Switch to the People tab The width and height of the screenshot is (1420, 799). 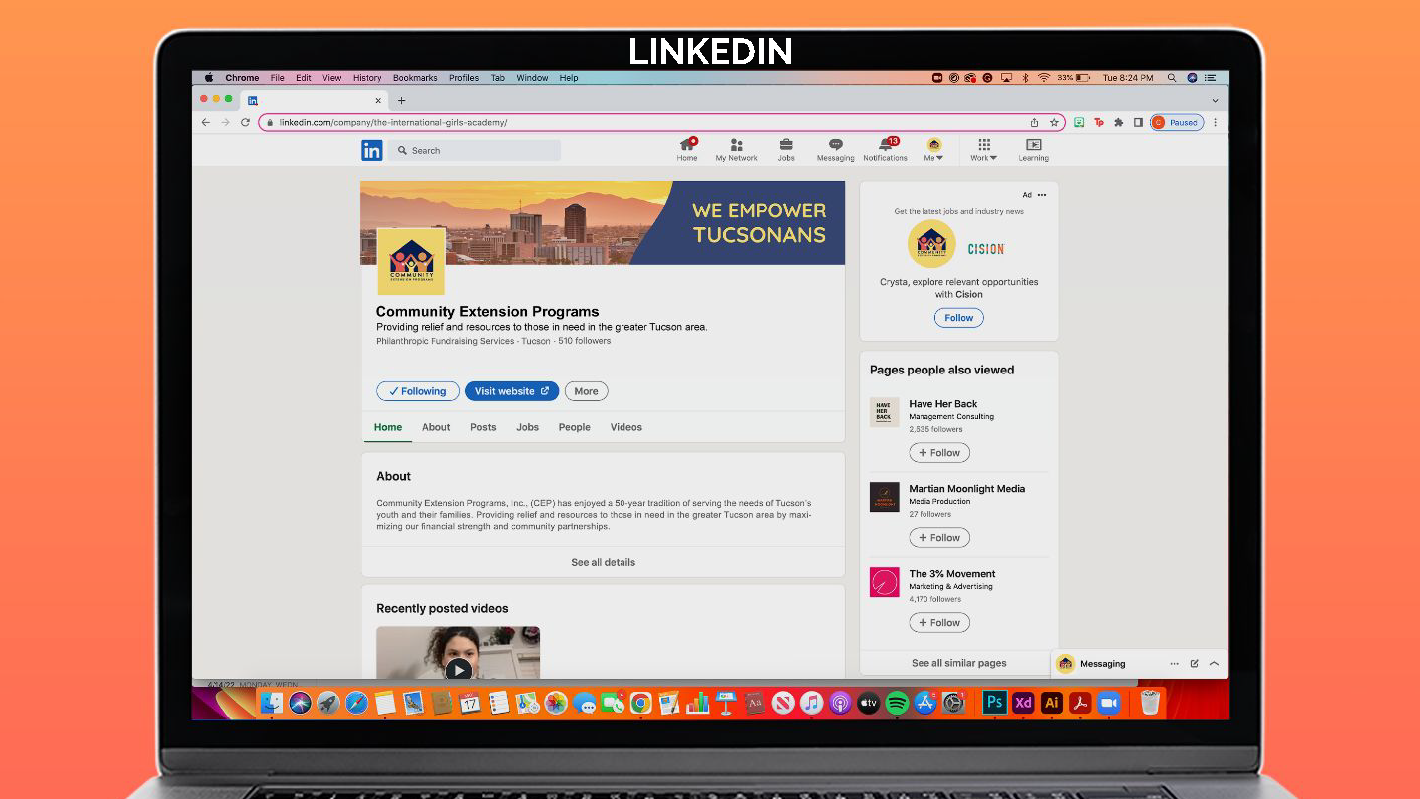574,427
